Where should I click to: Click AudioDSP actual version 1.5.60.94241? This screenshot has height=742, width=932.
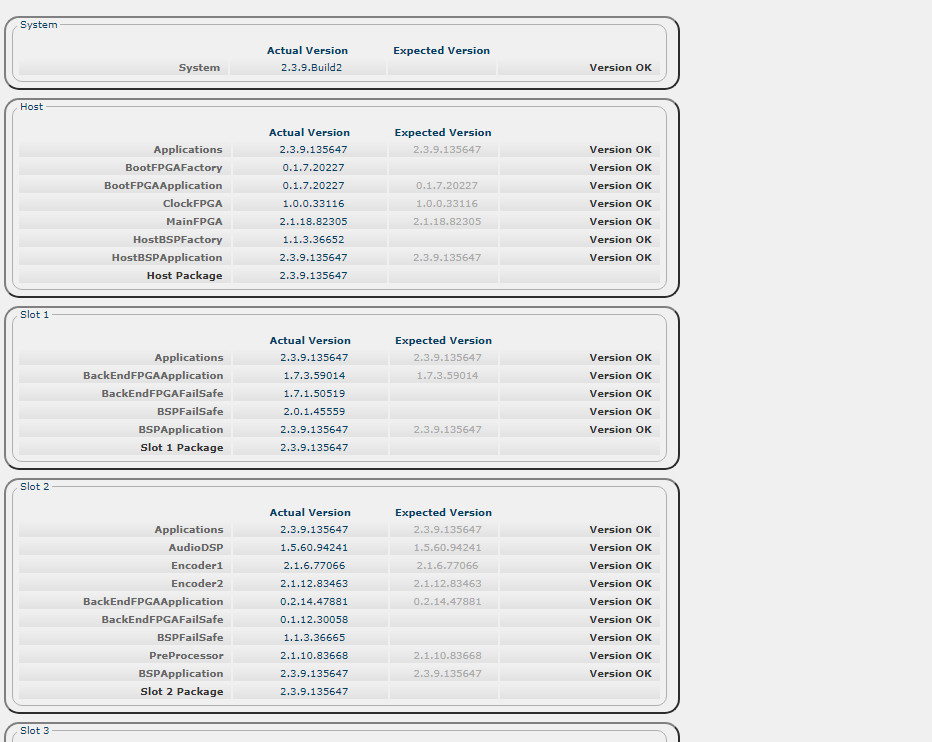point(314,548)
